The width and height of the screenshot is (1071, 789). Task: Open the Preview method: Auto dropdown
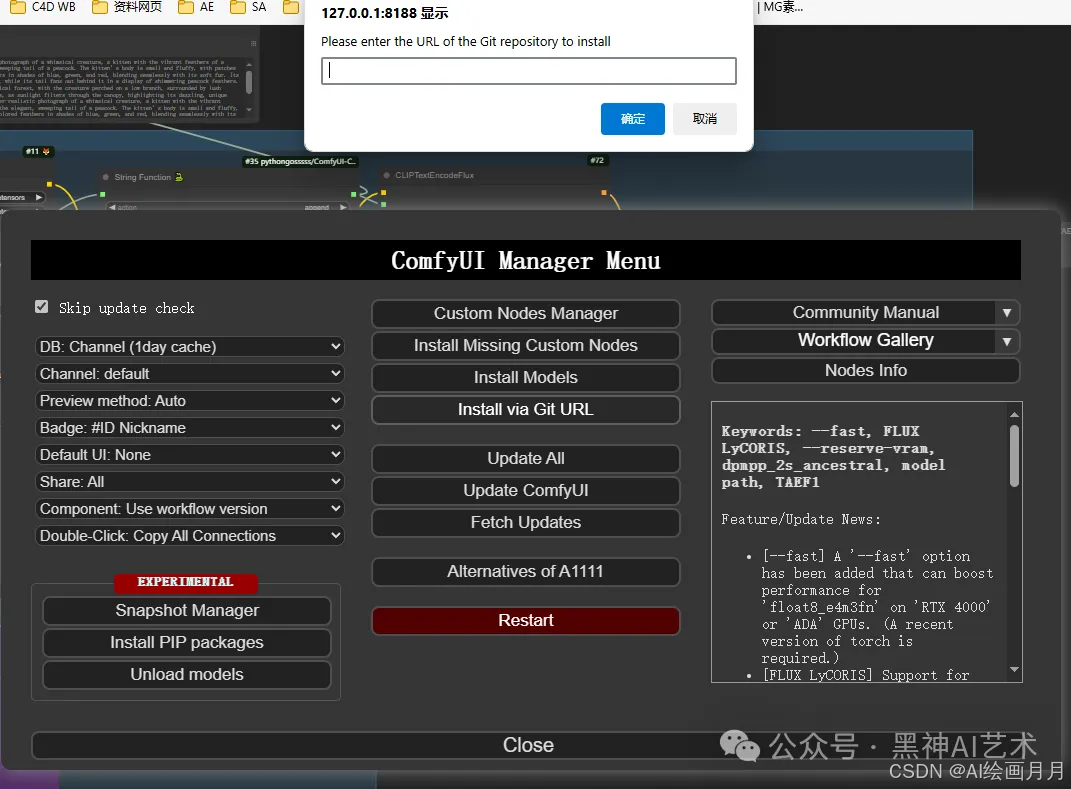click(x=189, y=400)
